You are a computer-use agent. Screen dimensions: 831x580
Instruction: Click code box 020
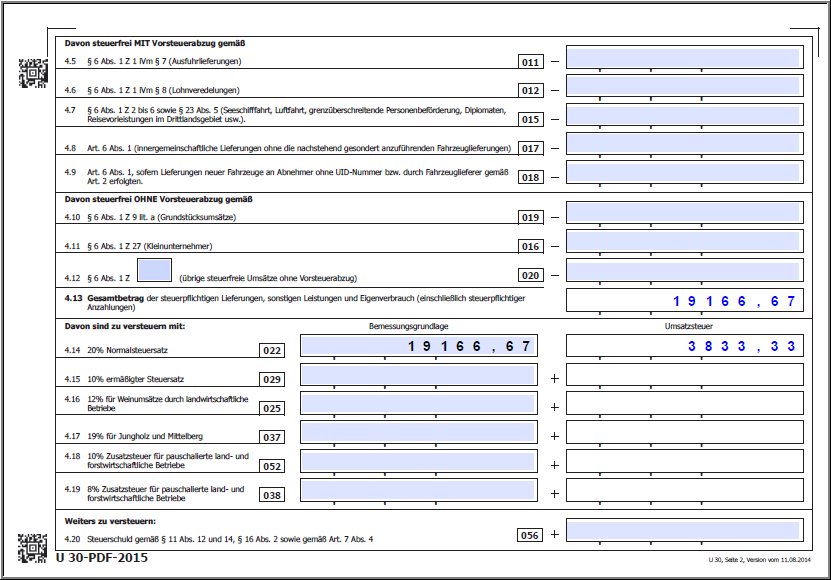531,275
